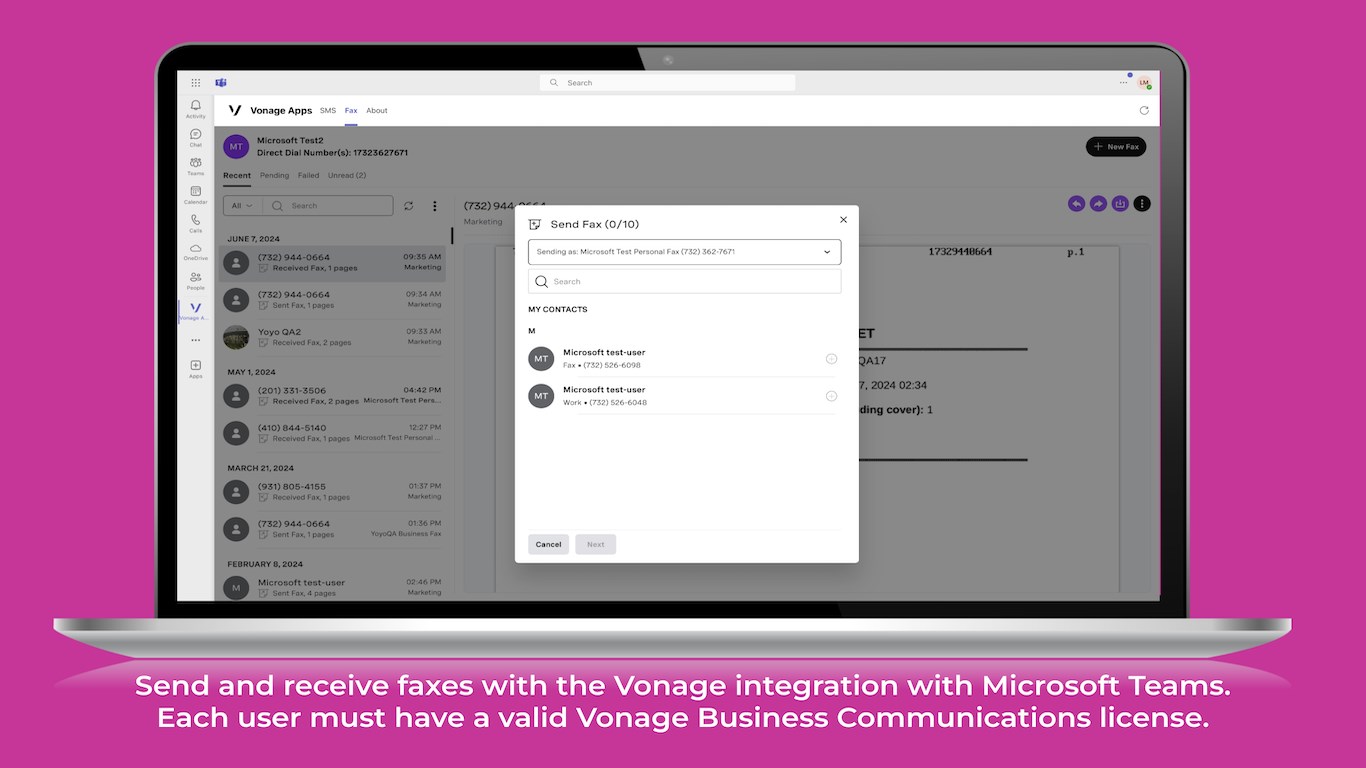1366x768 pixels.
Task: Open Activity in the Teams sidebar
Action: 195,108
